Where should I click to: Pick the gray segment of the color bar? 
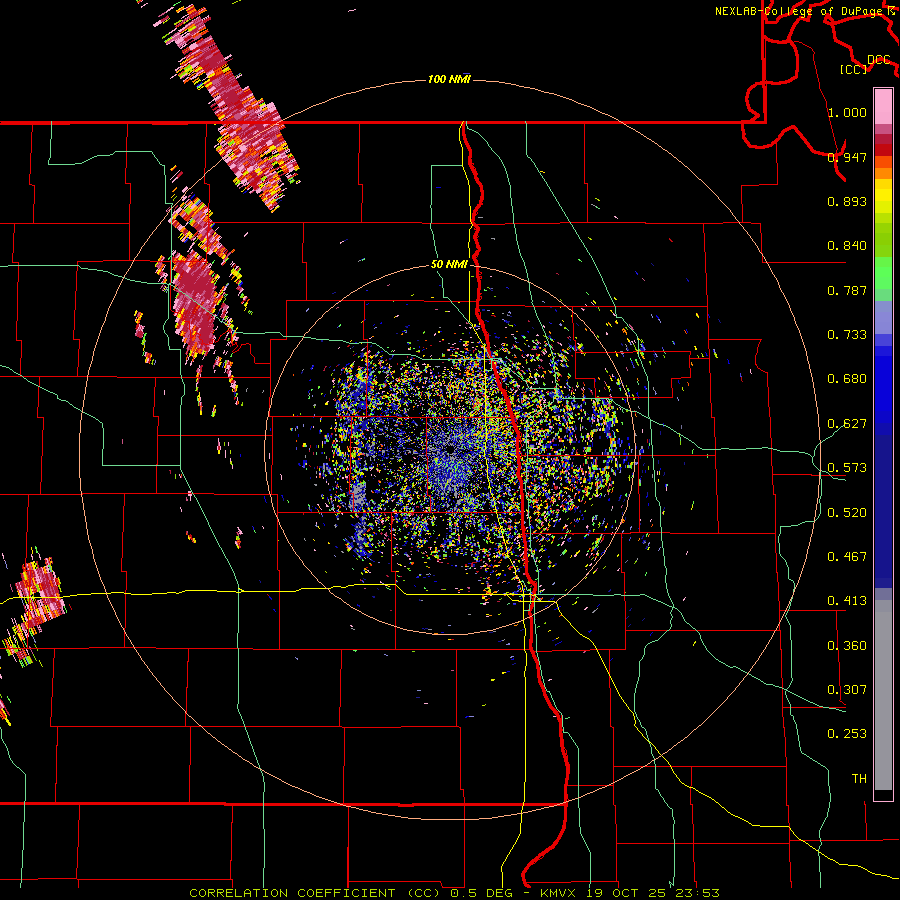click(883, 695)
